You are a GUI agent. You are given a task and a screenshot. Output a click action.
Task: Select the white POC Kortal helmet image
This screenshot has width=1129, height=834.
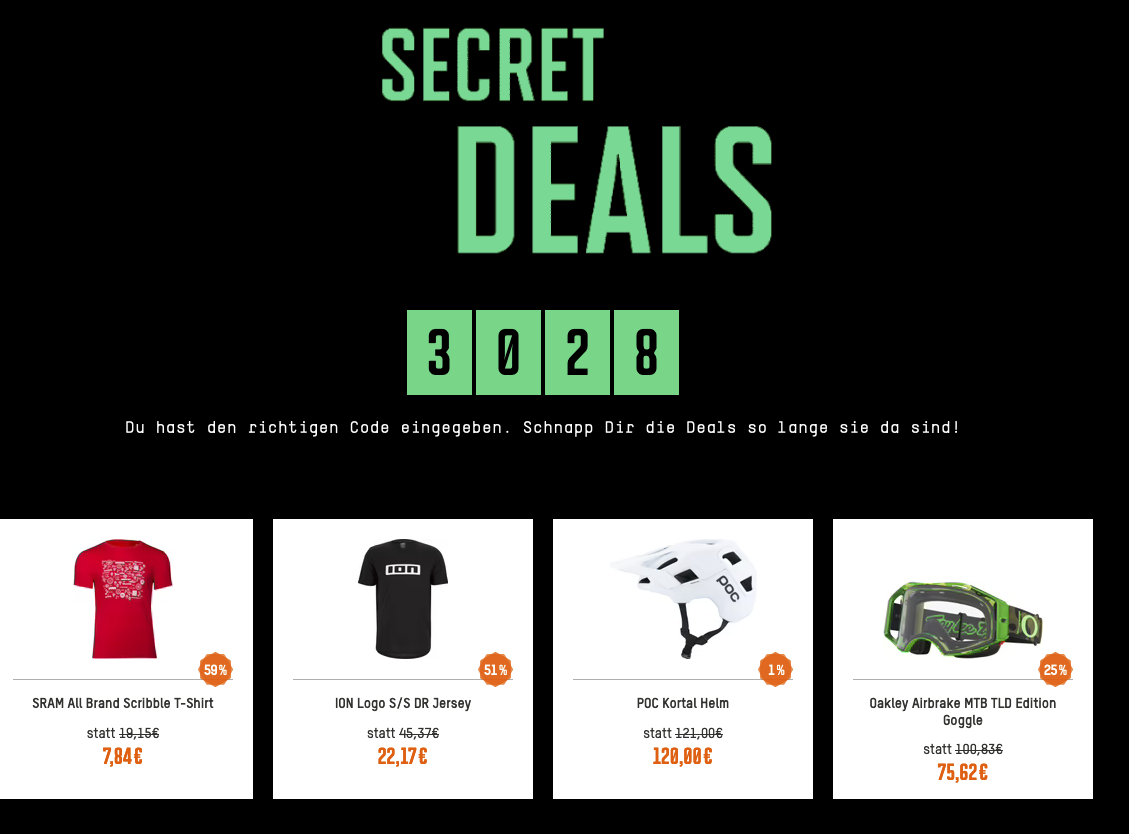[x=683, y=599]
